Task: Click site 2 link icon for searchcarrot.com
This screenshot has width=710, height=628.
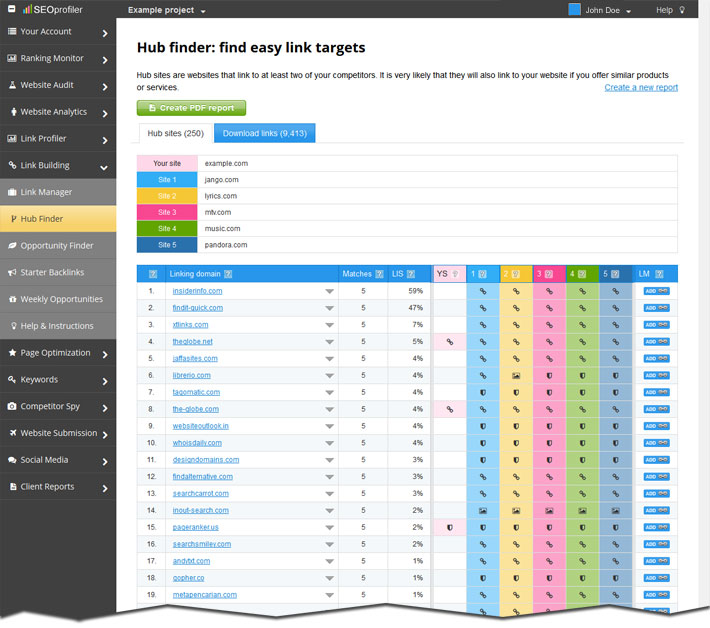Action: pyautogui.click(x=516, y=494)
